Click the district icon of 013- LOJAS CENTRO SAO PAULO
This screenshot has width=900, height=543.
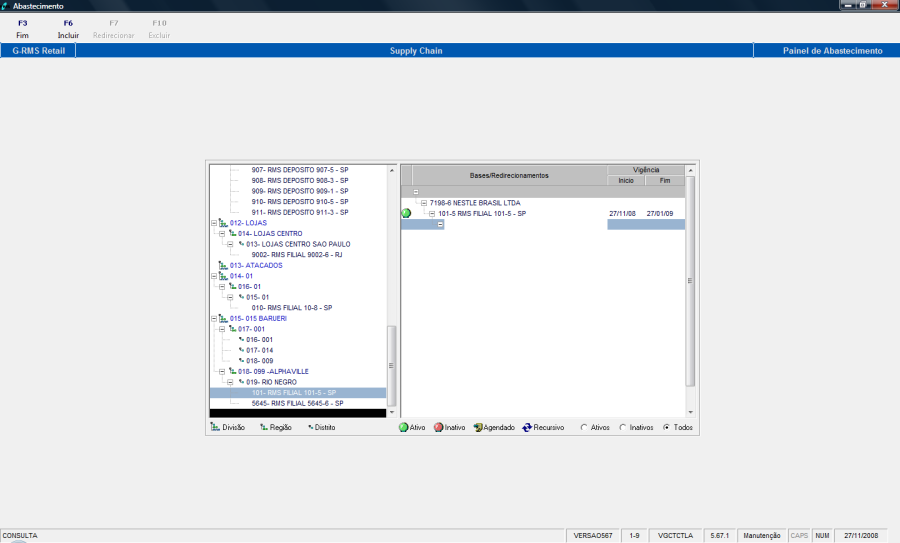[242, 244]
